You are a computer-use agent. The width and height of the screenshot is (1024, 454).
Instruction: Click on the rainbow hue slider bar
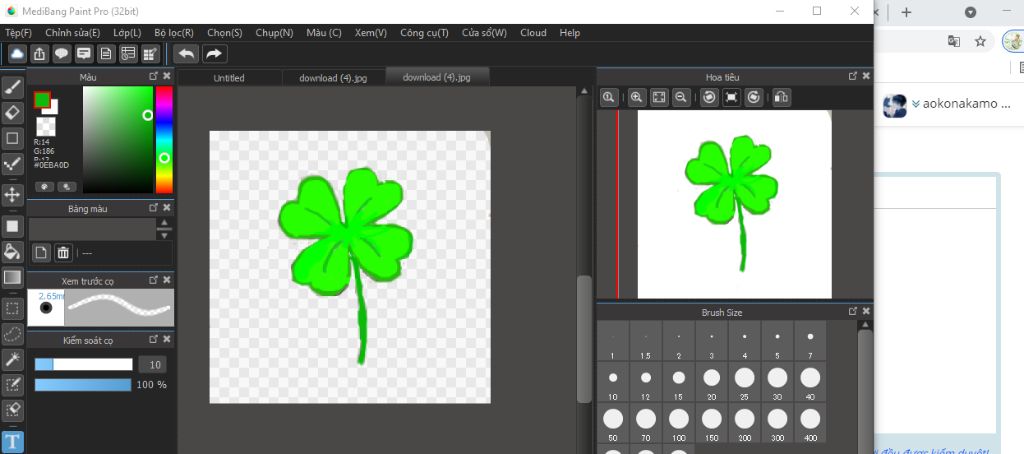[x=164, y=140]
